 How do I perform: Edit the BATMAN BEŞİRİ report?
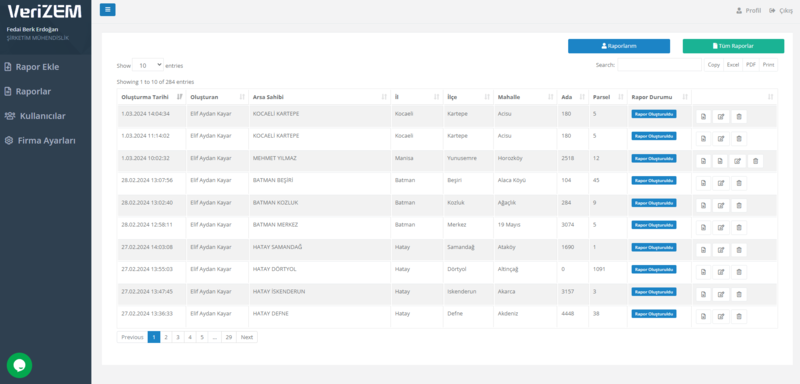[x=721, y=183]
